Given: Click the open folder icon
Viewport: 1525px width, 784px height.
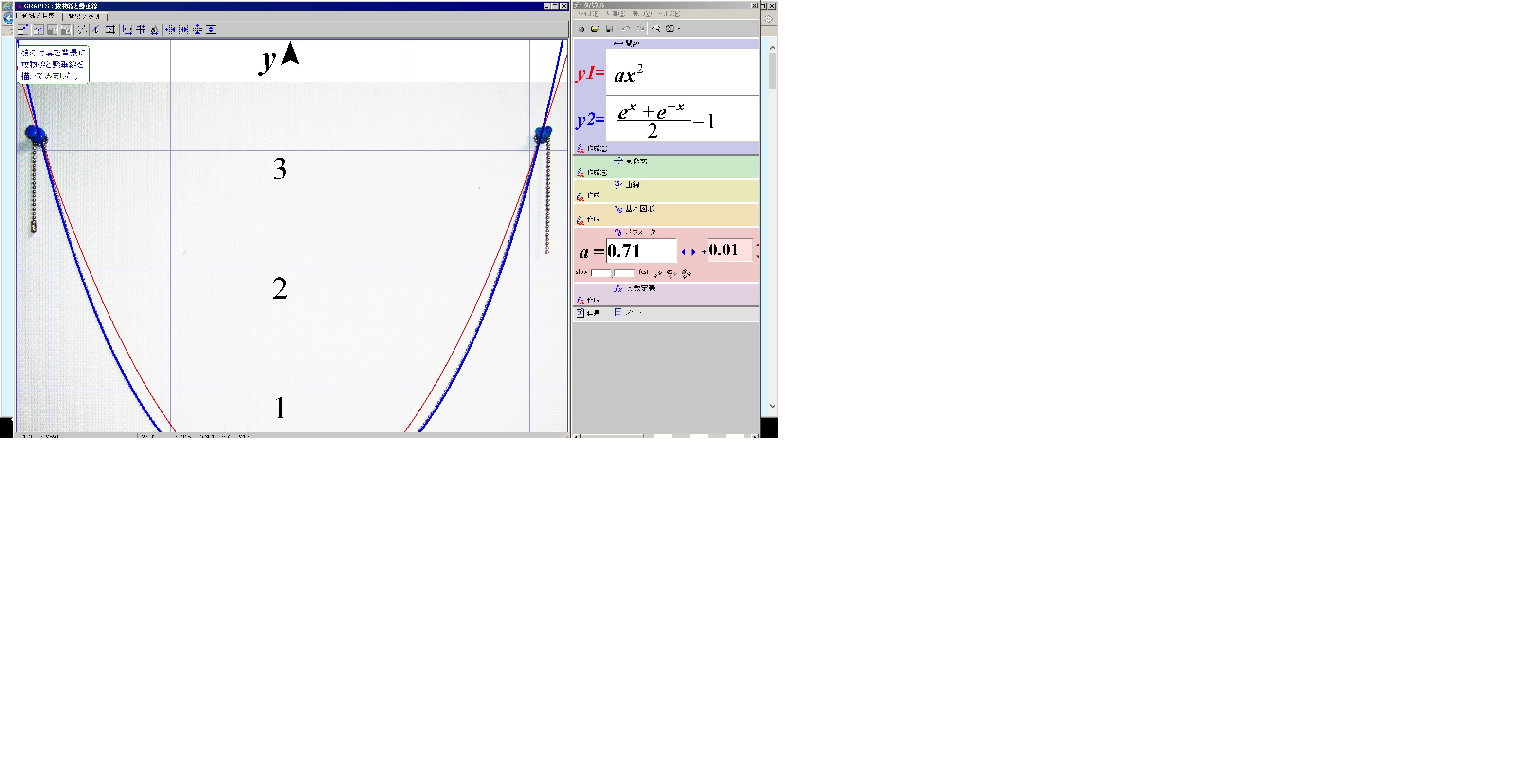Looking at the screenshot, I should click(595, 28).
